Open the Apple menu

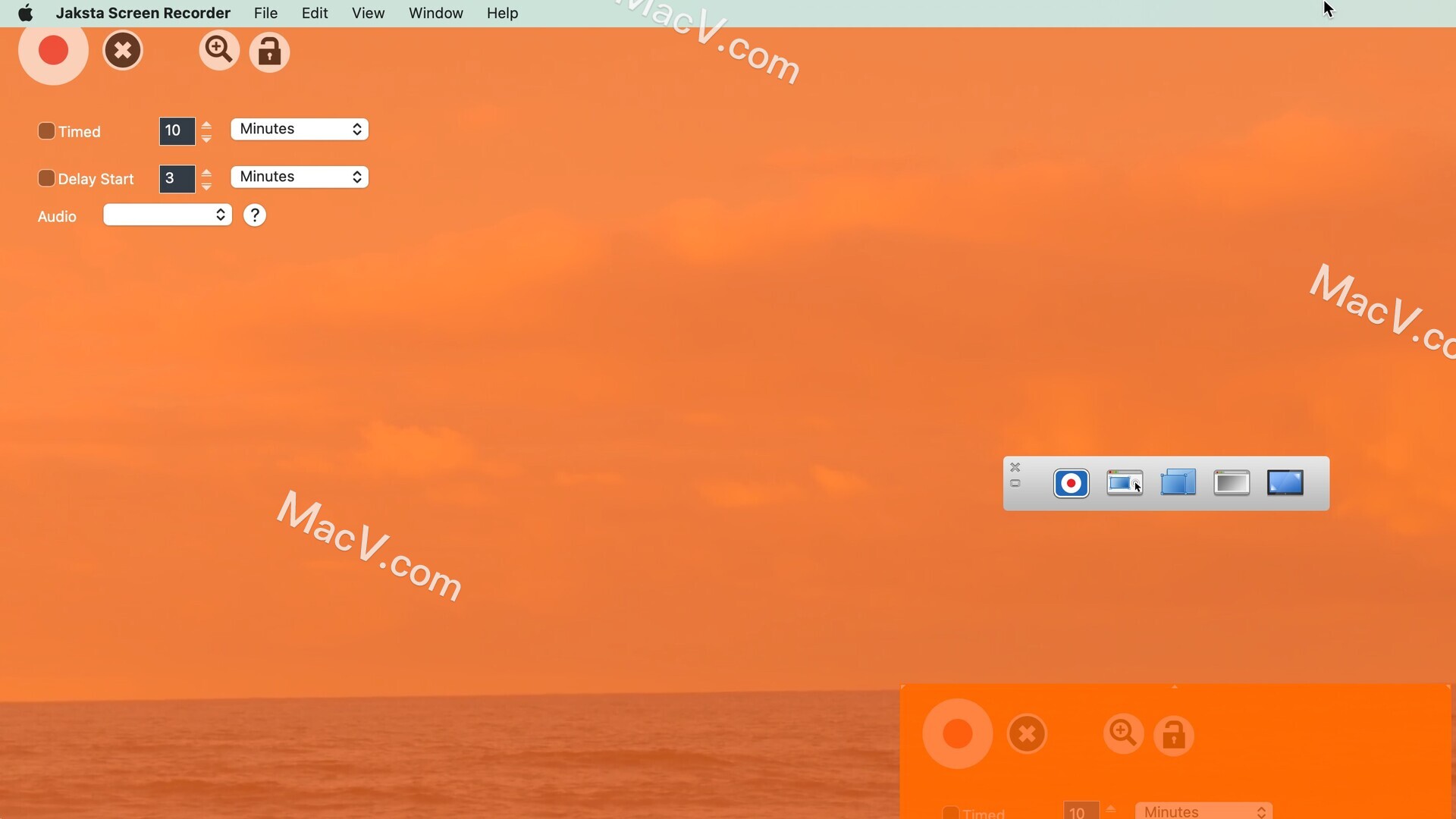click(25, 13)
